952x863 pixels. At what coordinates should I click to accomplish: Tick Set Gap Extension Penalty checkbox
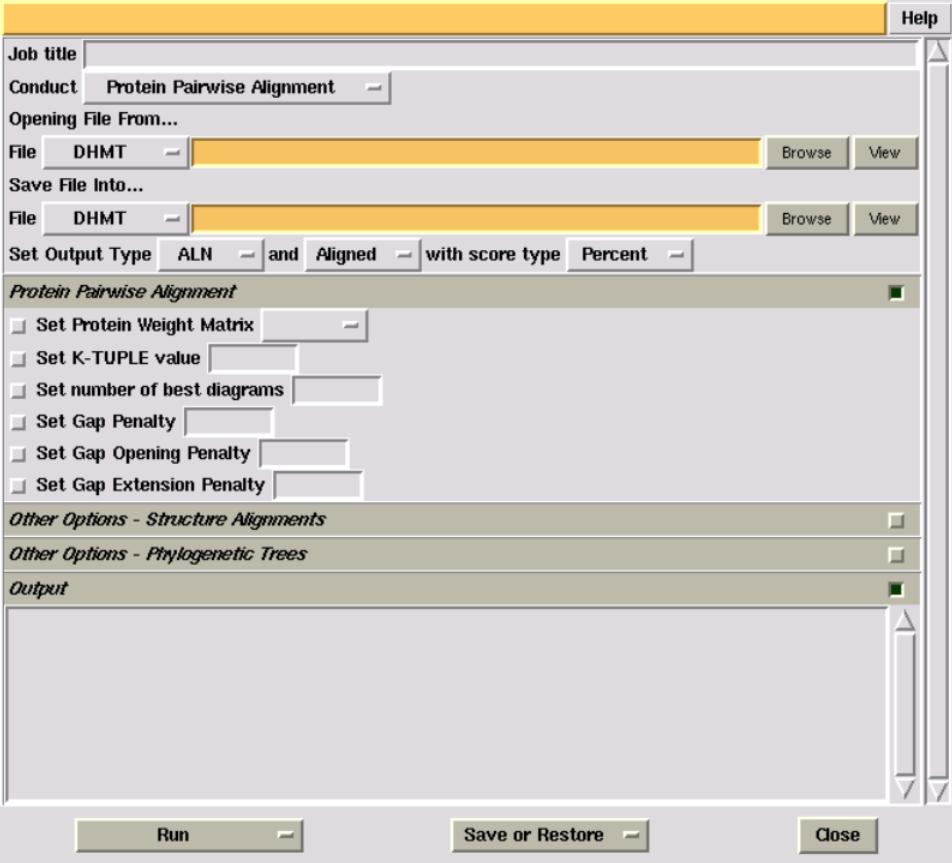point(17,486)
